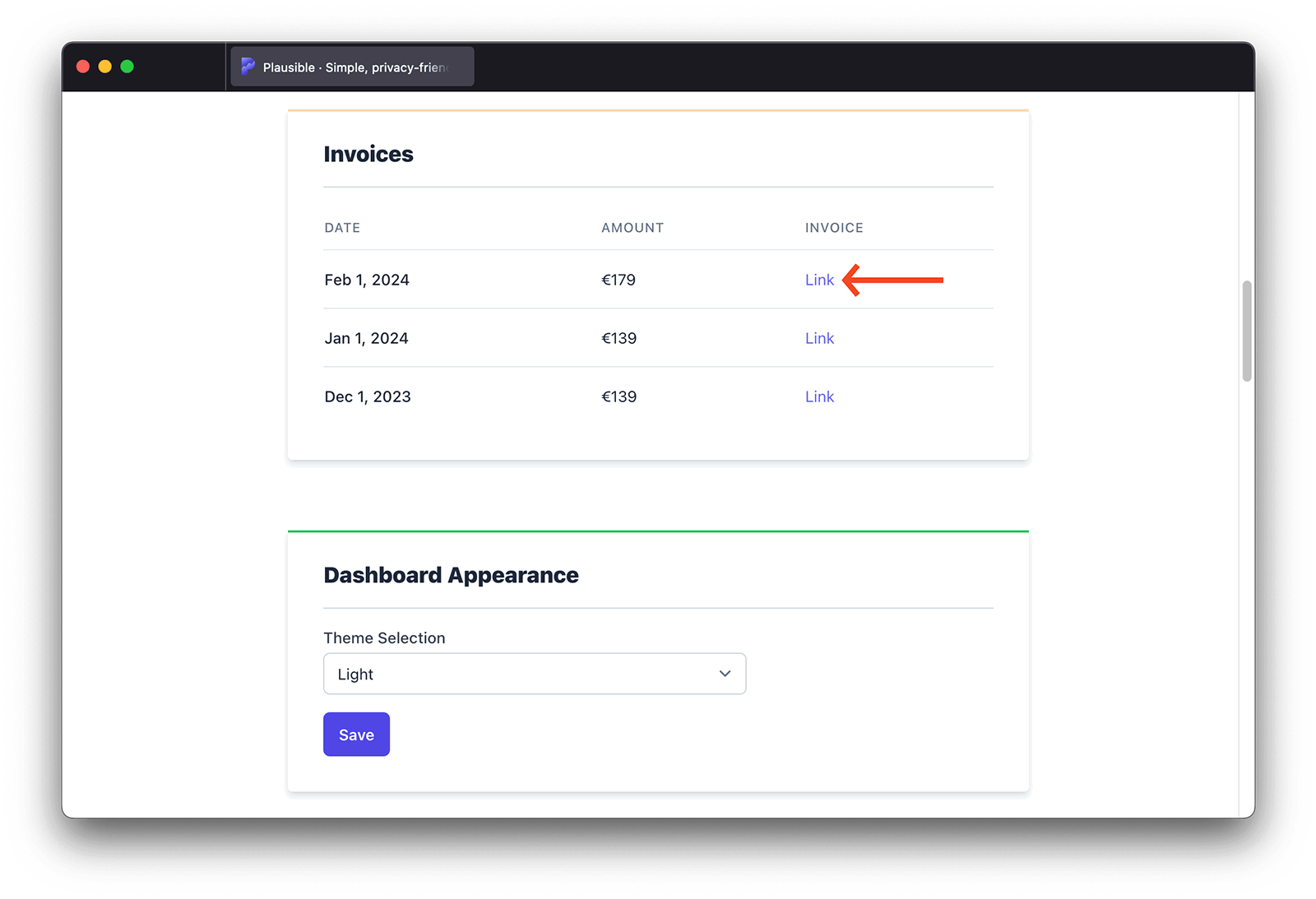1316x899 pixels.
Task: Open the Jan 1, 2024 invoice Link
Action: coord(818,338)
